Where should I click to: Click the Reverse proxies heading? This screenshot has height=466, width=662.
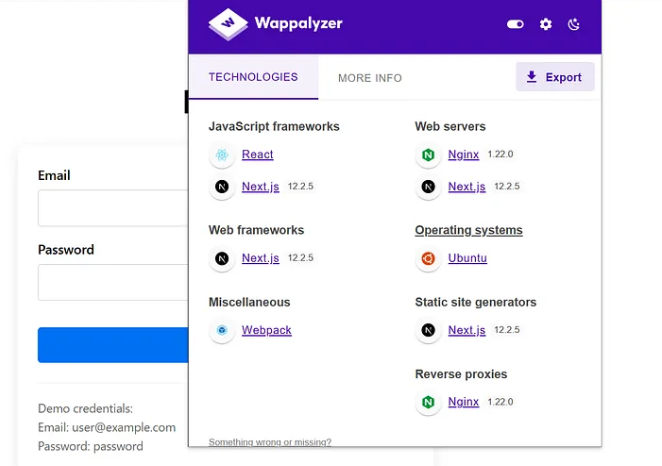point(461,374)
